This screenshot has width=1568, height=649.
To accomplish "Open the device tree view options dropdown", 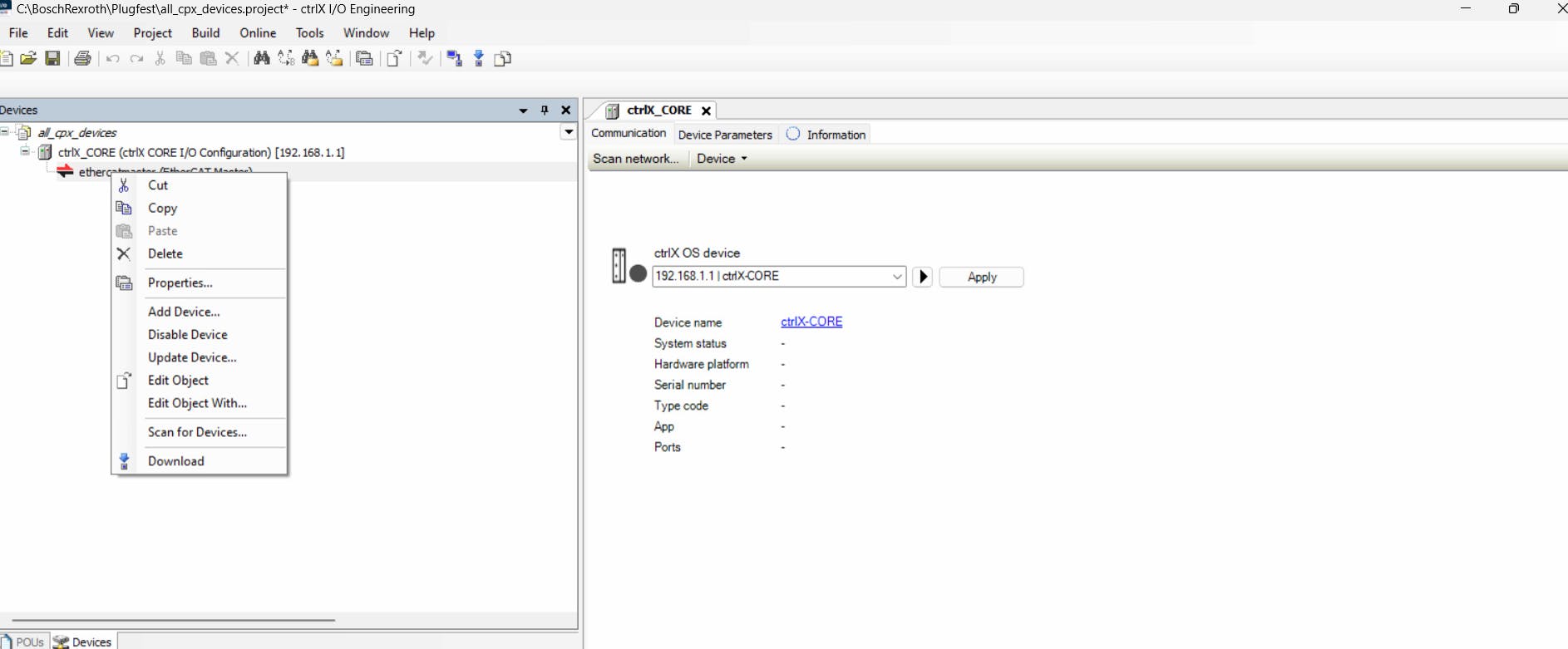I will tap(569, 131).
